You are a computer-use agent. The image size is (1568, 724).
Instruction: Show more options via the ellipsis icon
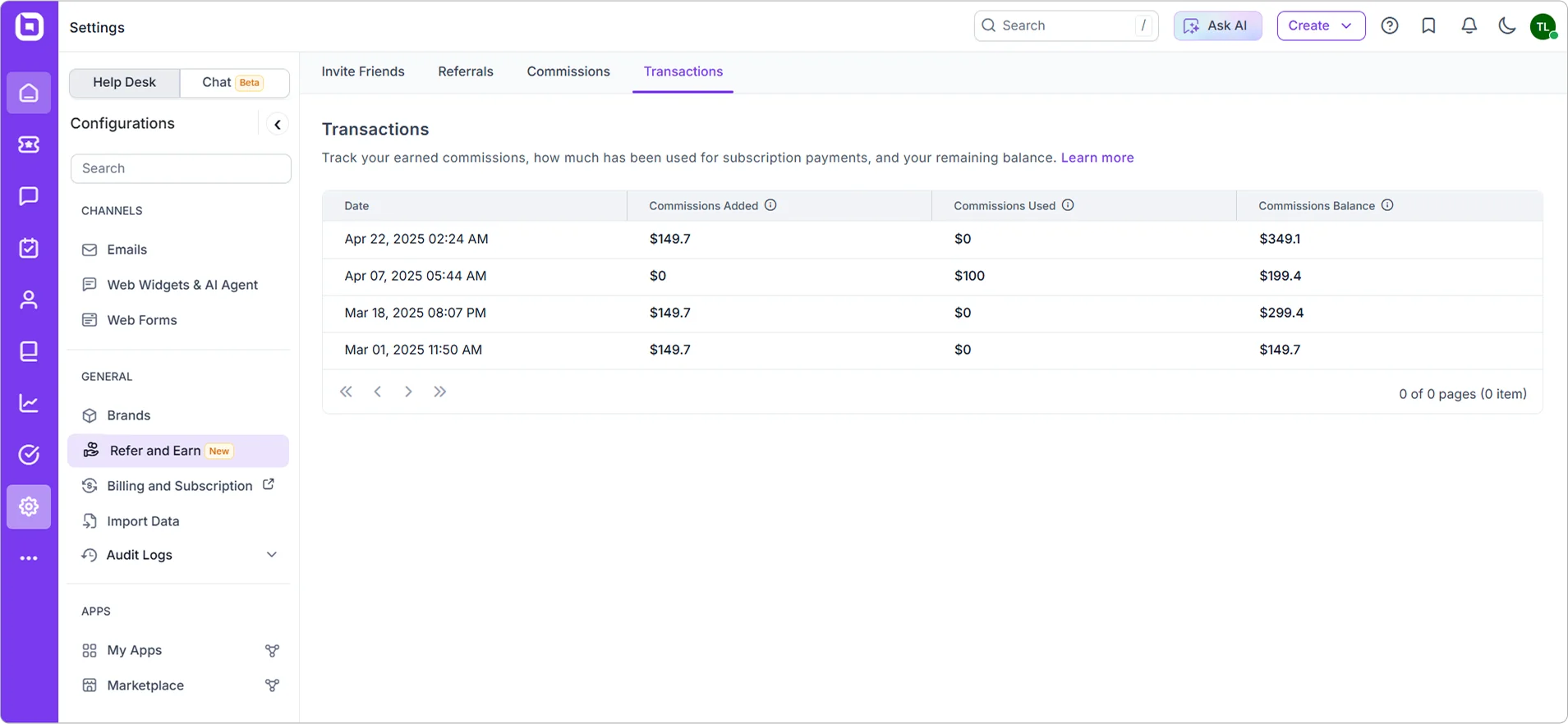pyautogui.click(x=29, y=558)
